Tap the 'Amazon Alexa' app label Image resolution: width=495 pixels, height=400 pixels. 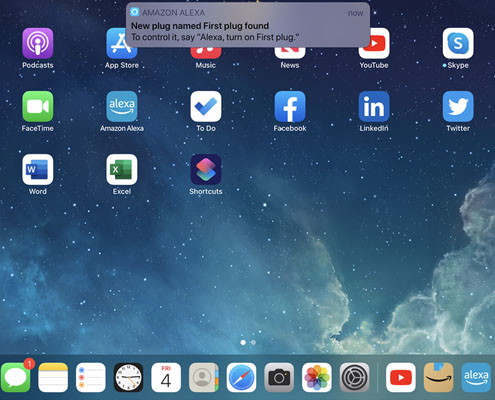pos(122,128)
